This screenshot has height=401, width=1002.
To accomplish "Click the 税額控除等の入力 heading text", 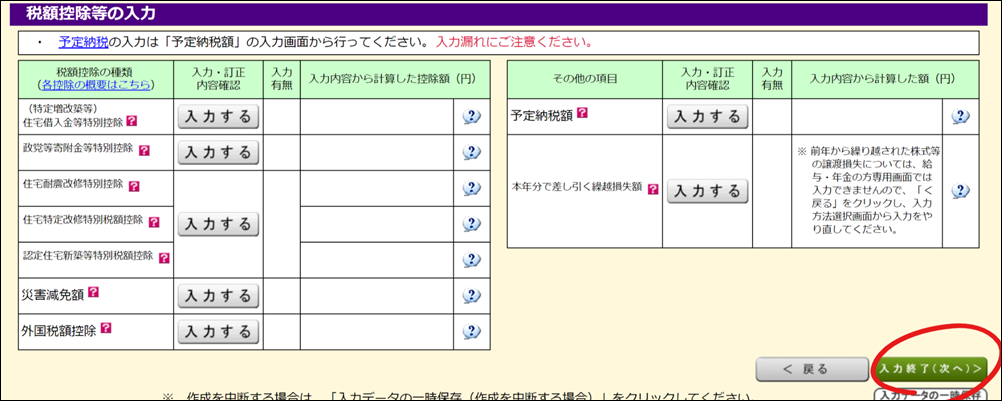I will click(x=91, y=12).
